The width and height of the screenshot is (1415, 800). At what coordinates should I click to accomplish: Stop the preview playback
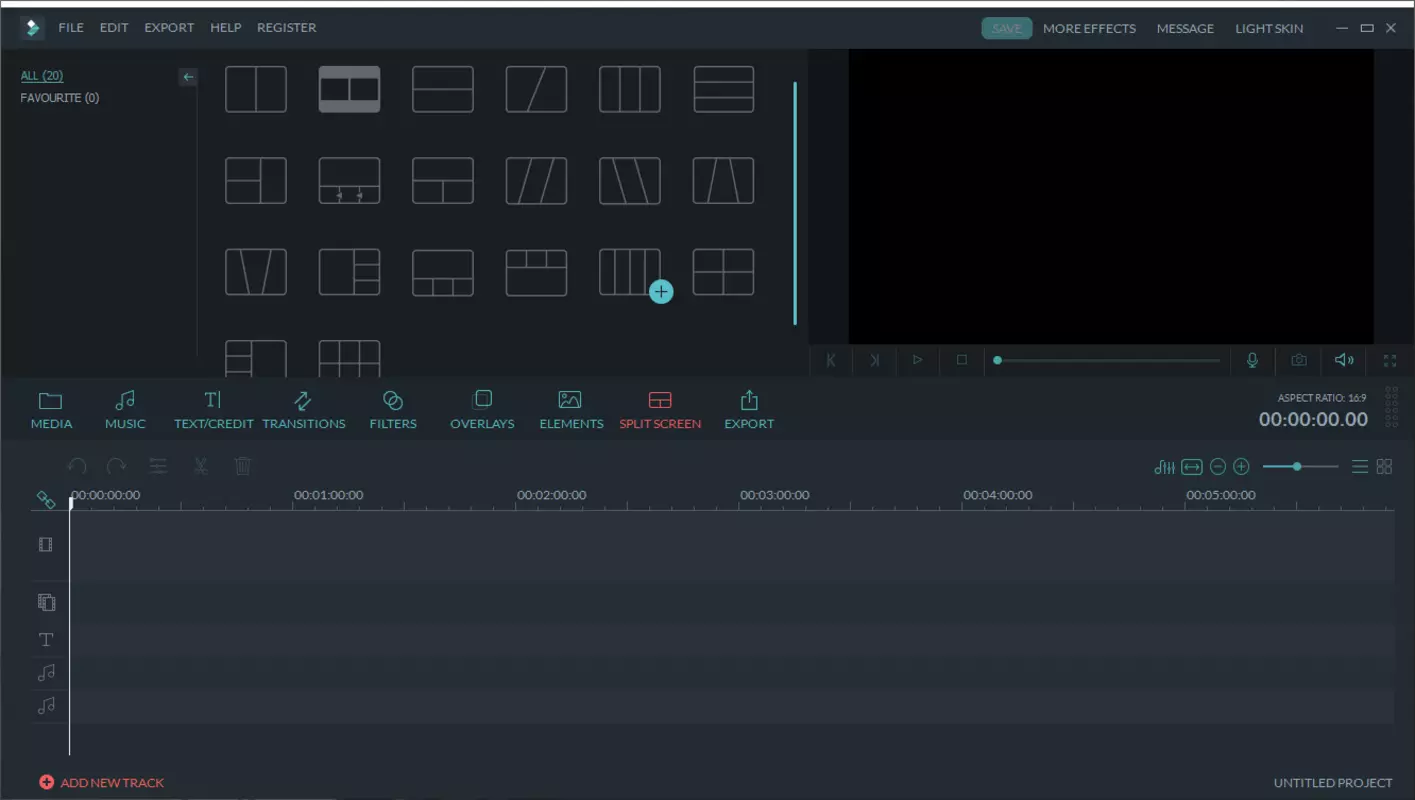click(x=961, y=360)
